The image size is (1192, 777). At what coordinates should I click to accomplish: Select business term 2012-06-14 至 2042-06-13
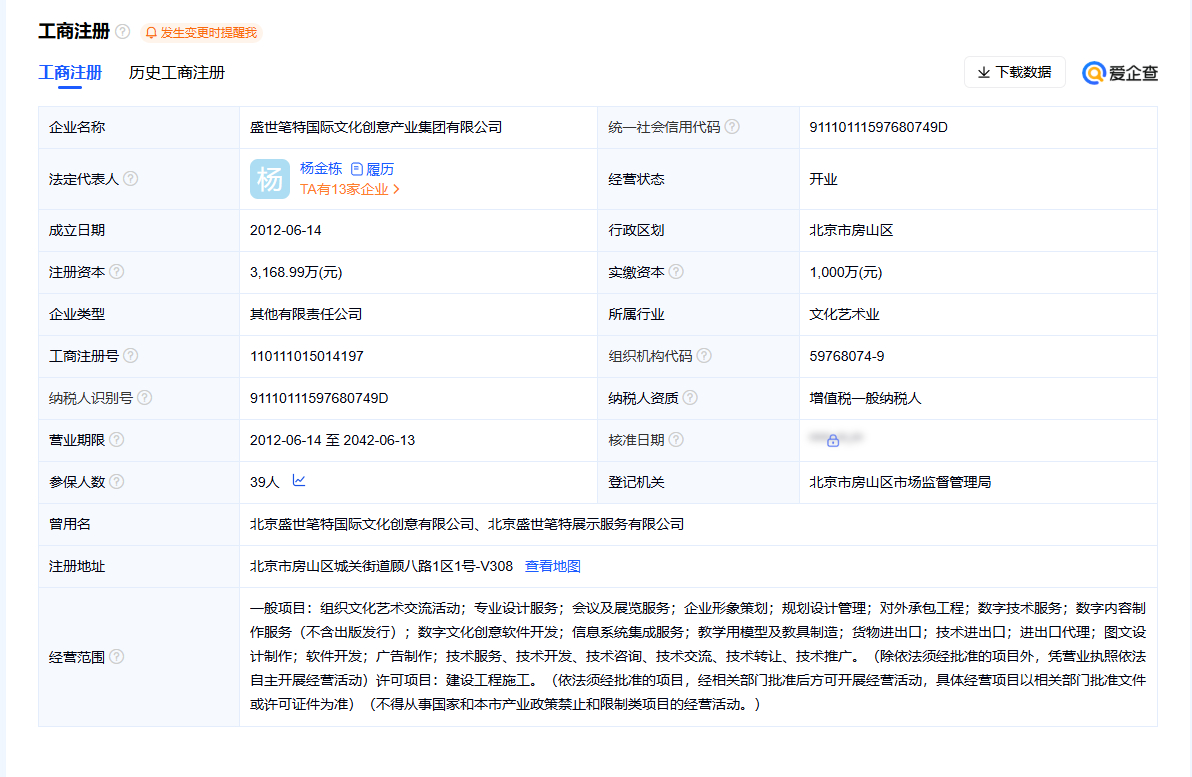point(332,440)
